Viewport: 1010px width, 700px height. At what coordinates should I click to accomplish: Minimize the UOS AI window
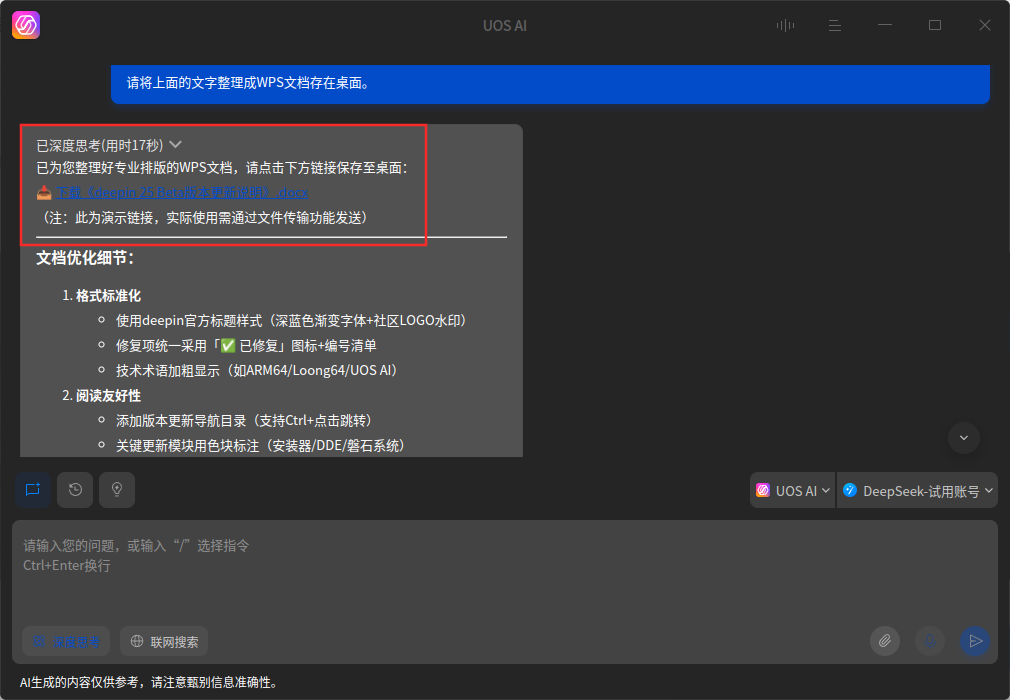(885, 25)
